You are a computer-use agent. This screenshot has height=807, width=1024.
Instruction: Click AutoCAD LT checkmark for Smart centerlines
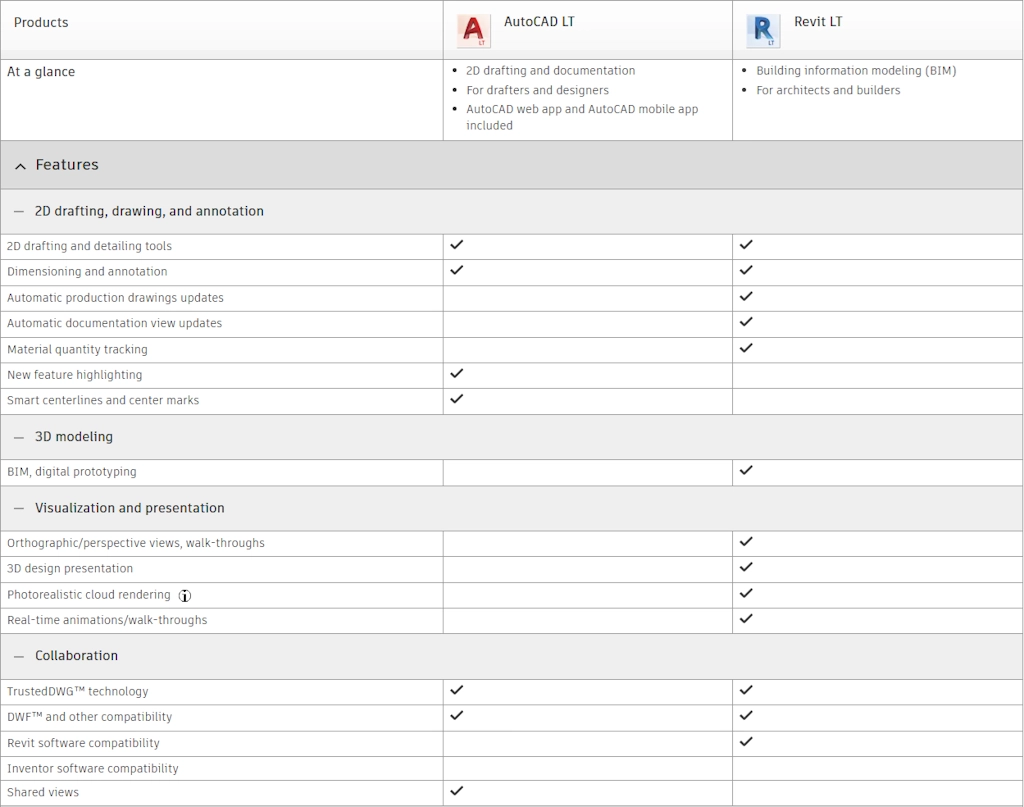(457, 399)
